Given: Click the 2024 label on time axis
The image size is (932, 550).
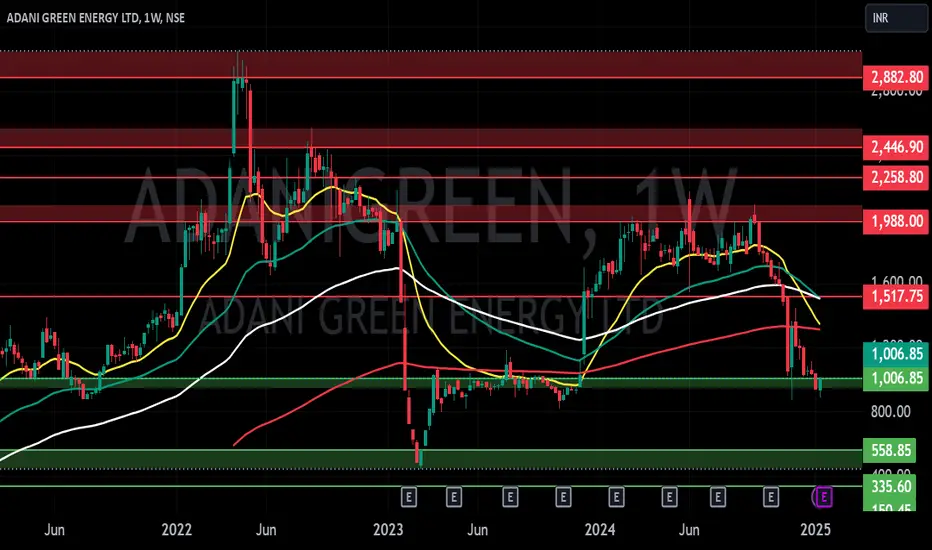Looking at the screenshot, I should pos(600,529).
